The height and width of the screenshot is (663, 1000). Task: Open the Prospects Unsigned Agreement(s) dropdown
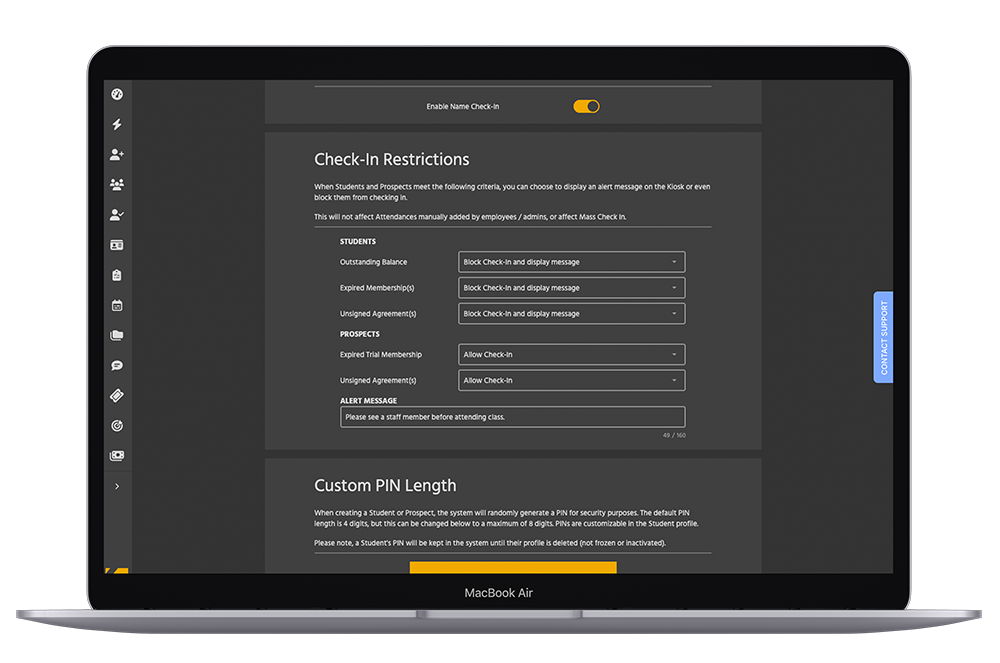[571, 380]
